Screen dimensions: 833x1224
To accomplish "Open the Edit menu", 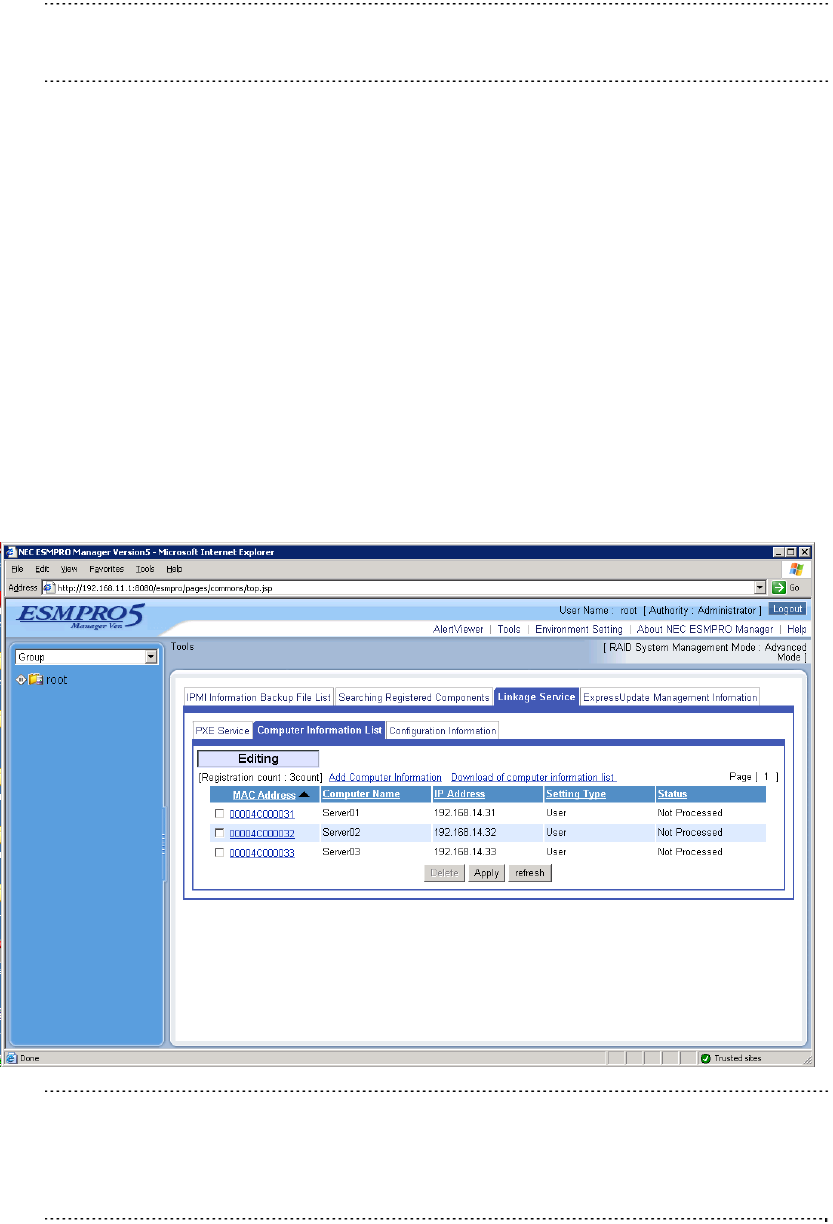I will [44, 568].
